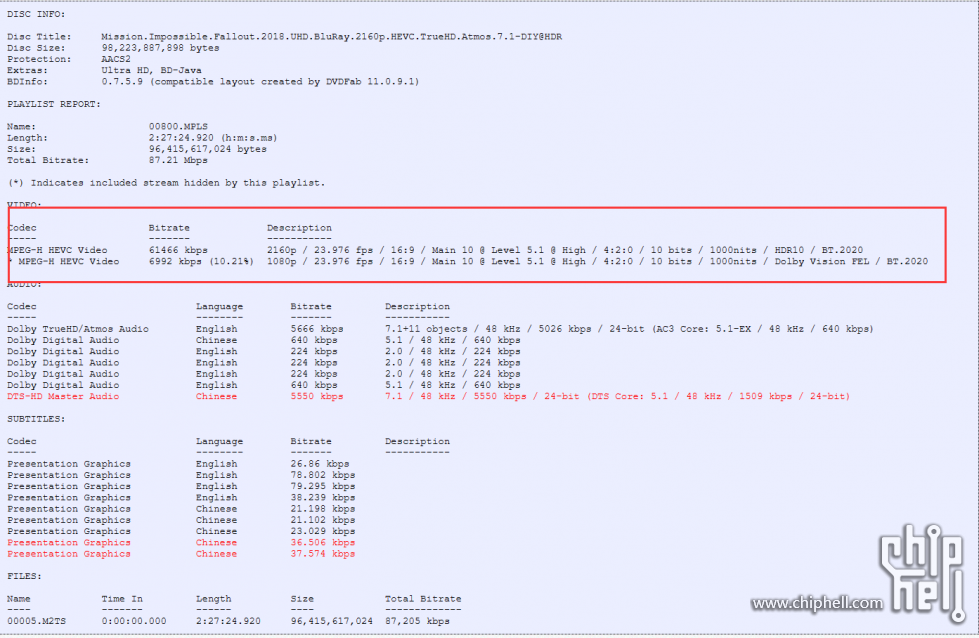This screenshot has width=979, height=638.
Task: Select the protection value "AACS2"
Action: pyautogui.click(x=116, y=59)
